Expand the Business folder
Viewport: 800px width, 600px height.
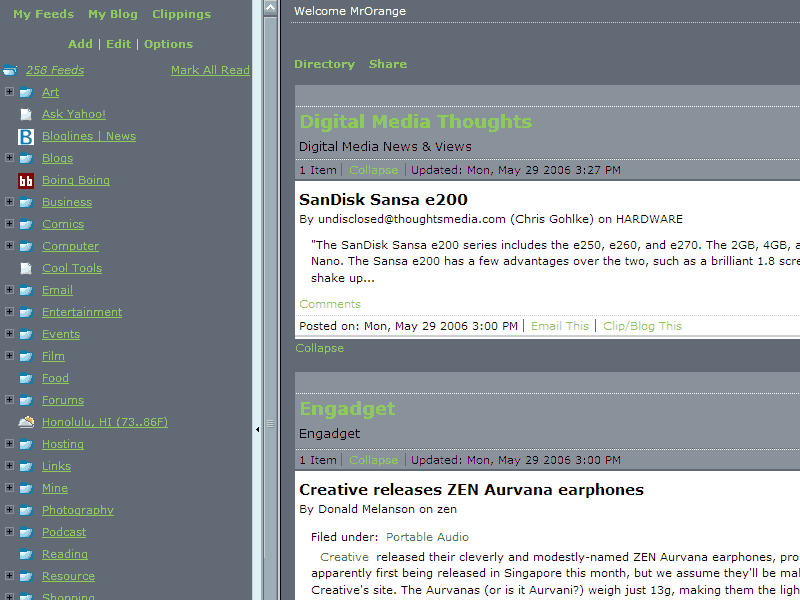pos(9,201)
